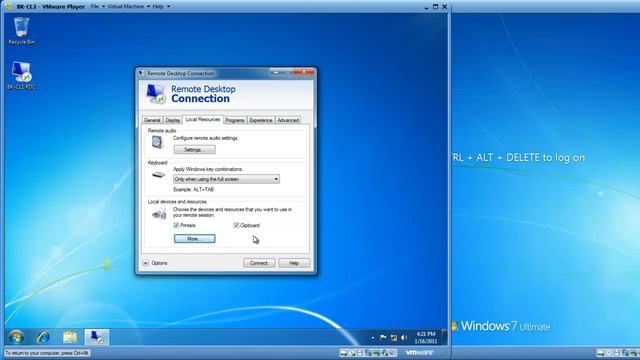
Task: Click the VMware device status icons strip
Action: click(367, 353)
